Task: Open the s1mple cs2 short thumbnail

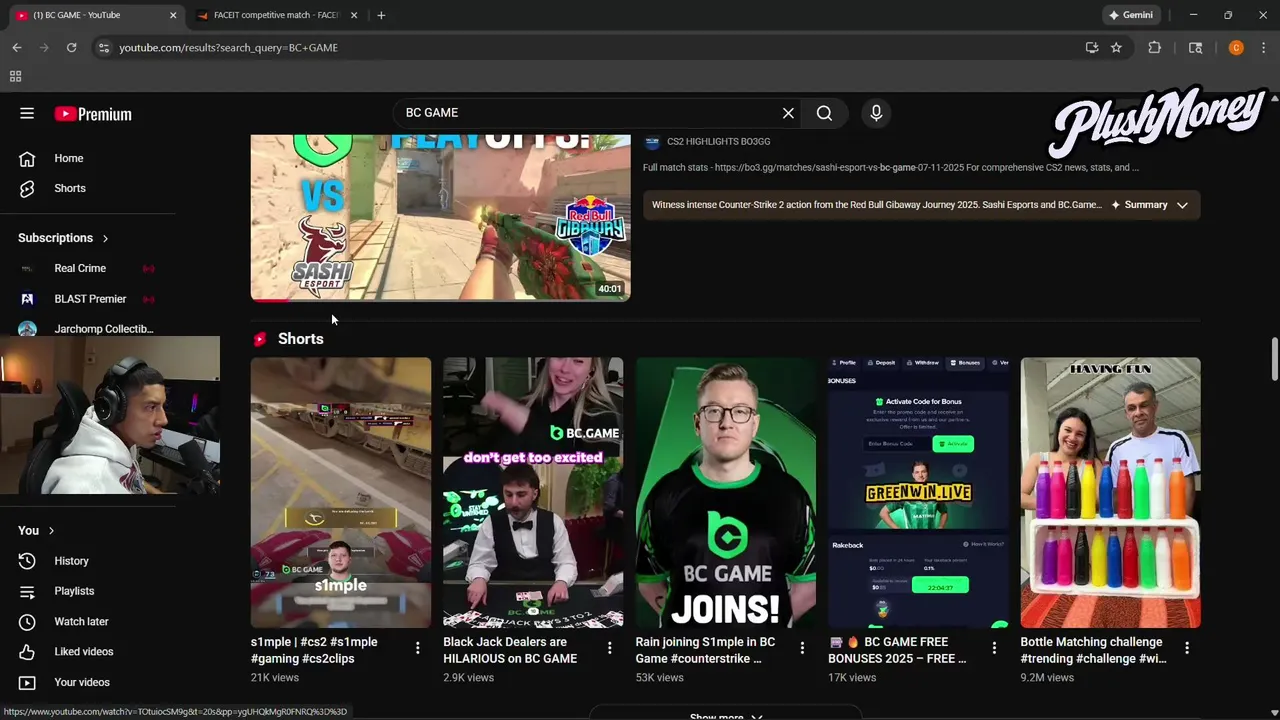Action: 341,492
